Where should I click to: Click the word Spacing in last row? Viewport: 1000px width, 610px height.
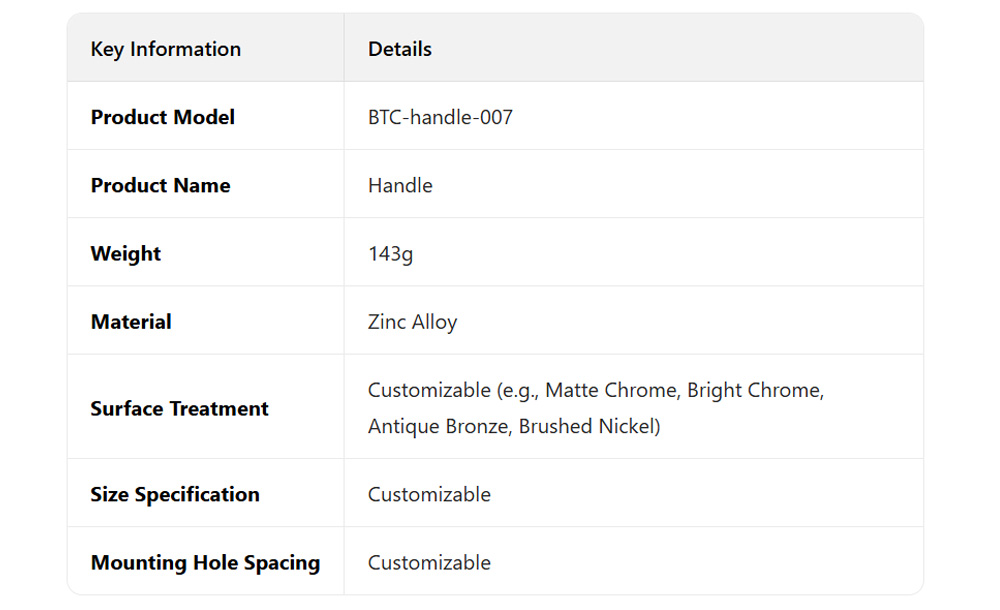281,562
